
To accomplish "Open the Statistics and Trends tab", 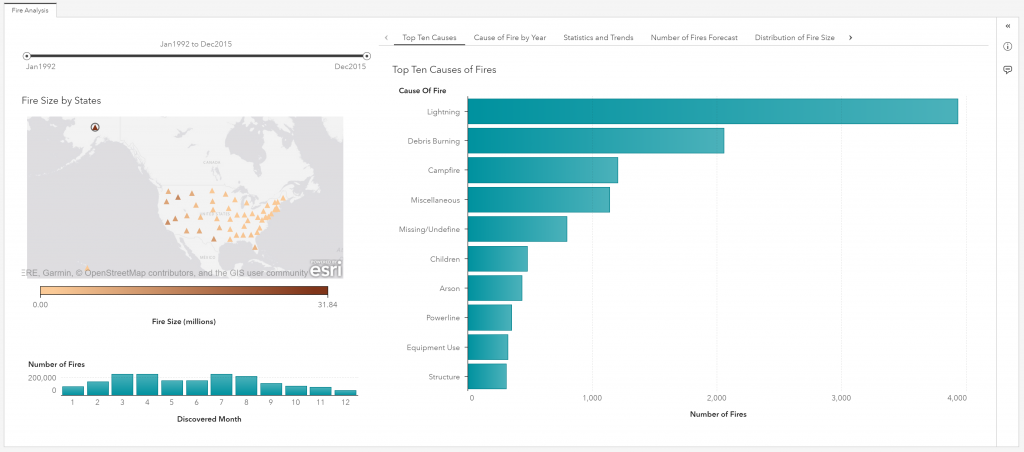I will click(x=598, y=37).
